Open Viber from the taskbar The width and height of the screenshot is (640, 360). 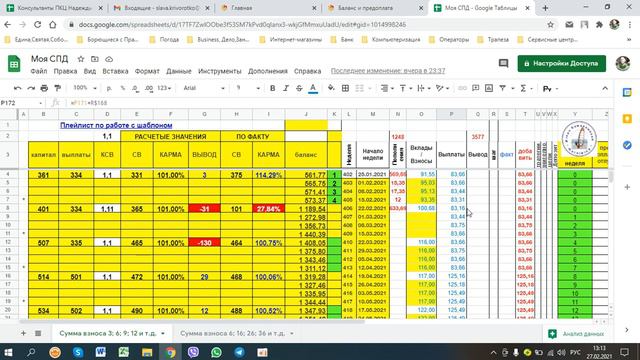tap(193, 352)
